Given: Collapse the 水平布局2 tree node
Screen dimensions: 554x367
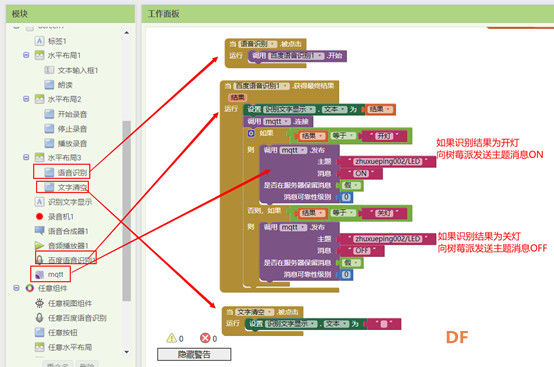Looking at the screenshot, I should click(x=26, y=99).
